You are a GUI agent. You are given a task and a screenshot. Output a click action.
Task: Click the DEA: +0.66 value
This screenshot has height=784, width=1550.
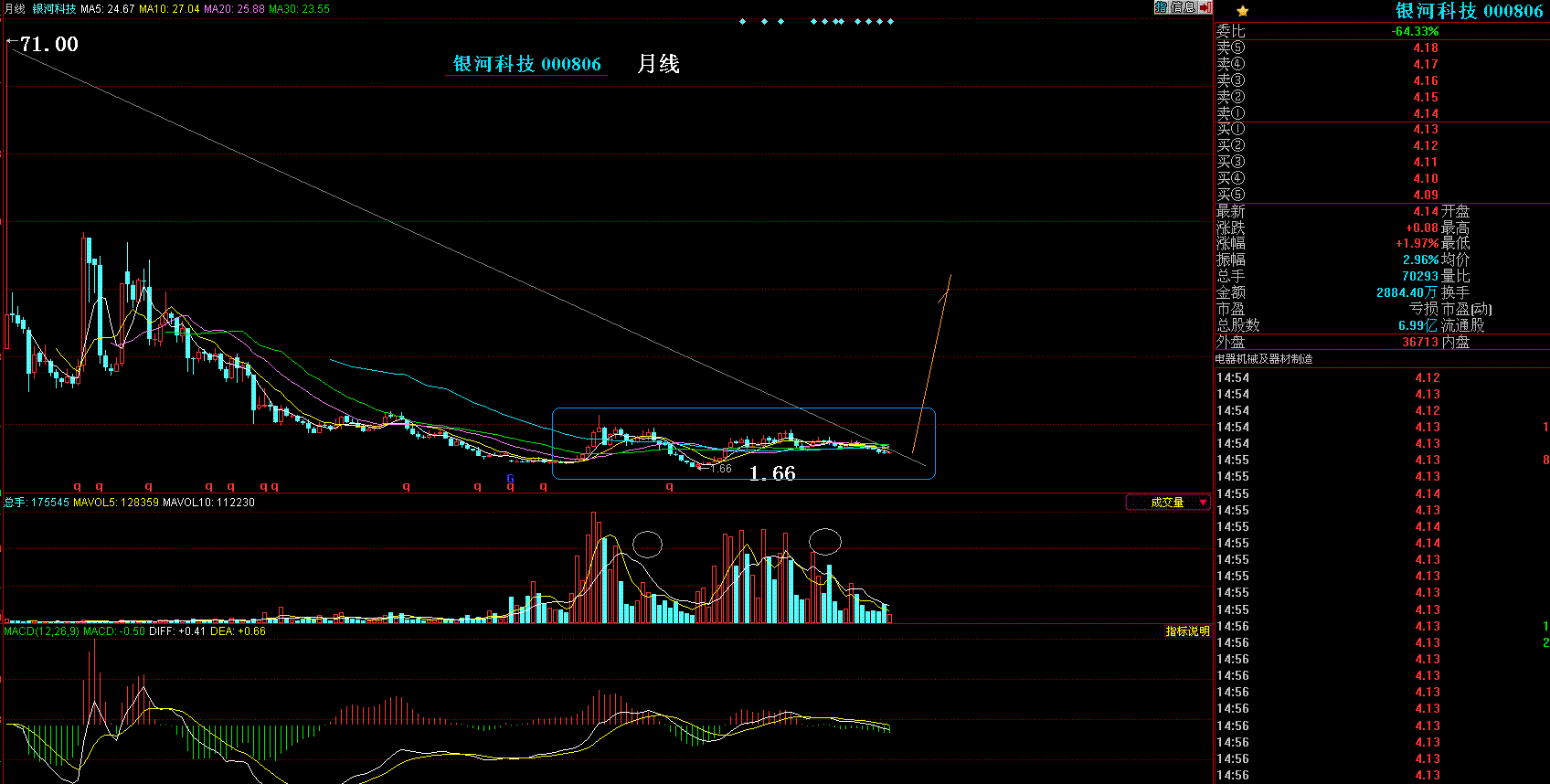[x=239, y=631]
